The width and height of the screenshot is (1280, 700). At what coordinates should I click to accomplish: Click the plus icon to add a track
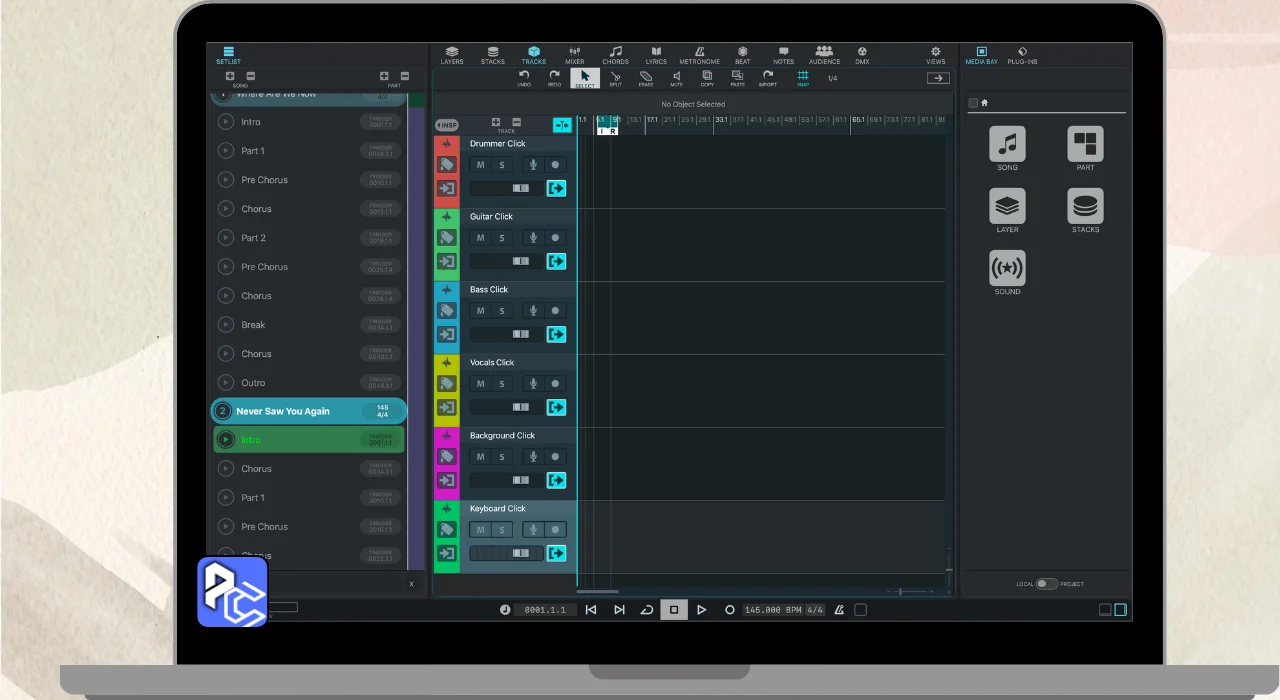coord(496,122)
